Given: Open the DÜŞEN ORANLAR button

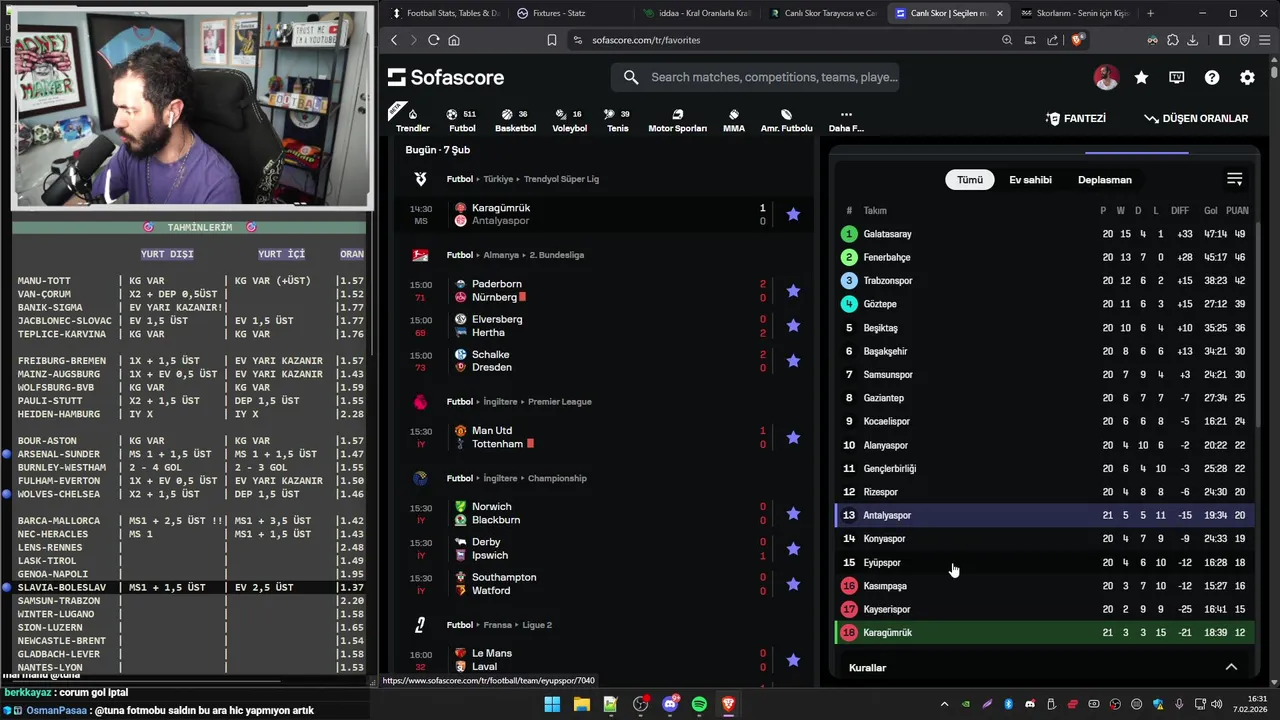Looking at the screenshot, I should tap(1197, 118).
